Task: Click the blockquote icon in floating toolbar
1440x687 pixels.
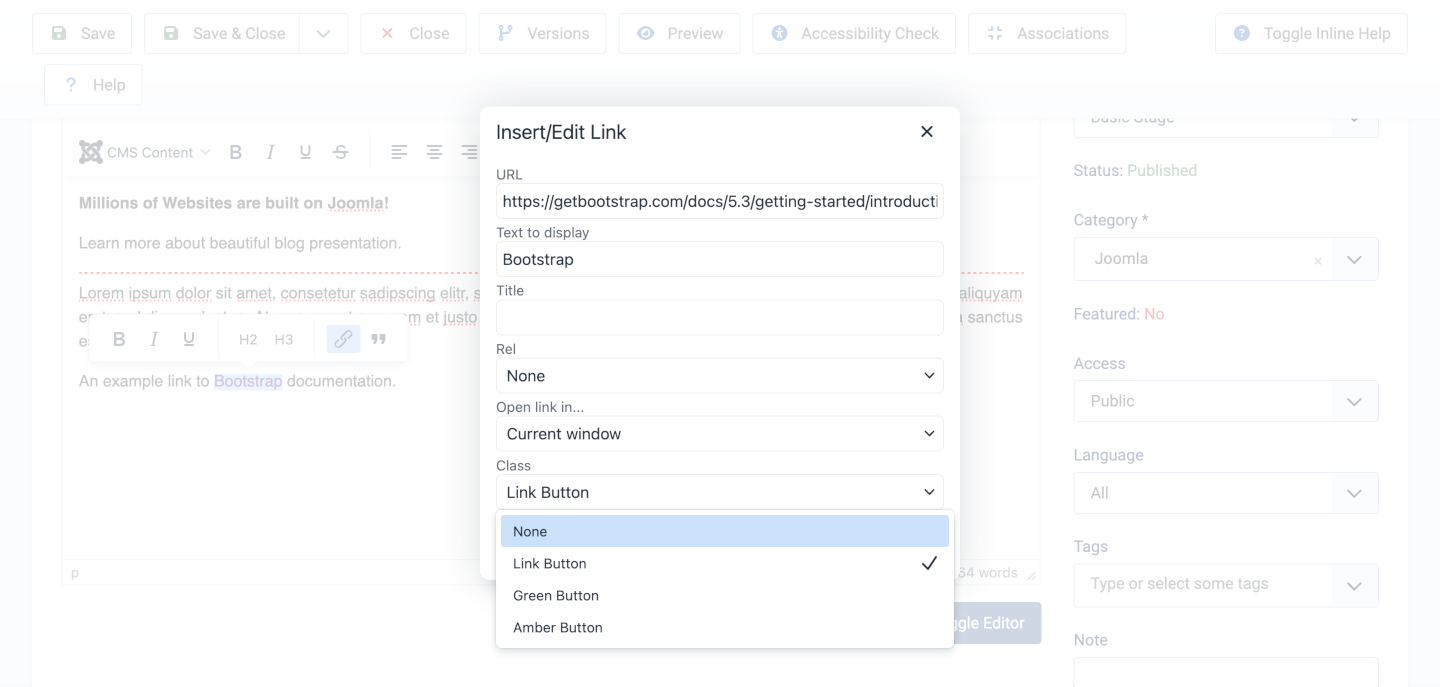Action: [378, 339]
